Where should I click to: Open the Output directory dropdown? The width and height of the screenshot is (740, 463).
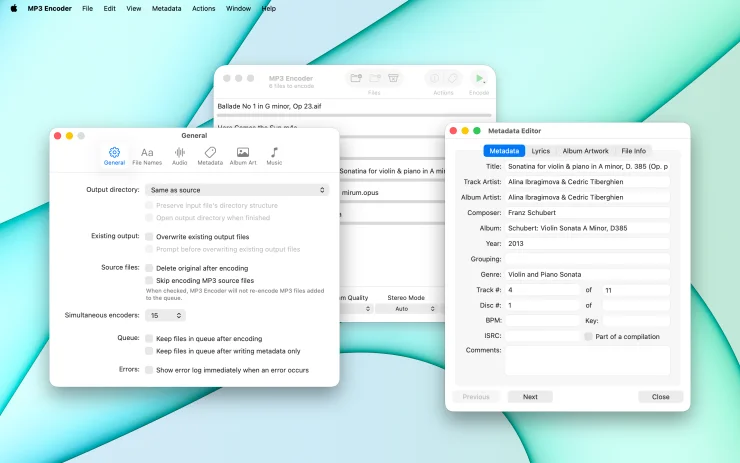pyautogui.click(x=237, y=190)
